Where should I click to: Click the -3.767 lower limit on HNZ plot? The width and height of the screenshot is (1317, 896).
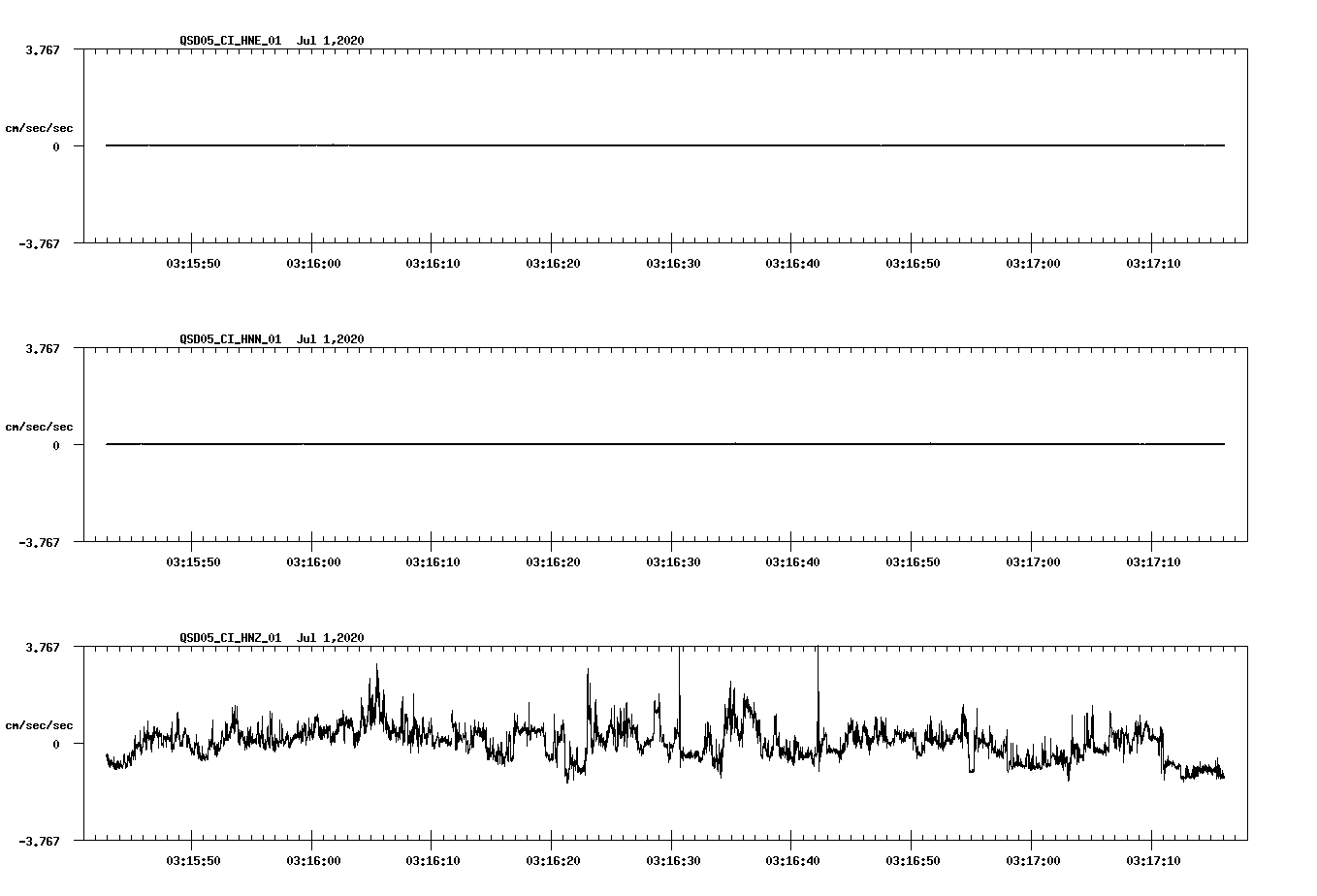pos(39,841)
